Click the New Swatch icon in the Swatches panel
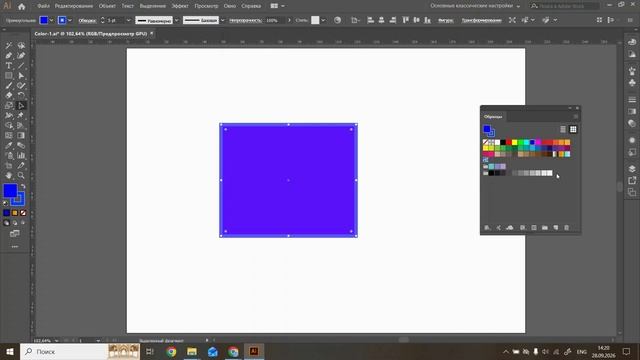 [556, 227]
